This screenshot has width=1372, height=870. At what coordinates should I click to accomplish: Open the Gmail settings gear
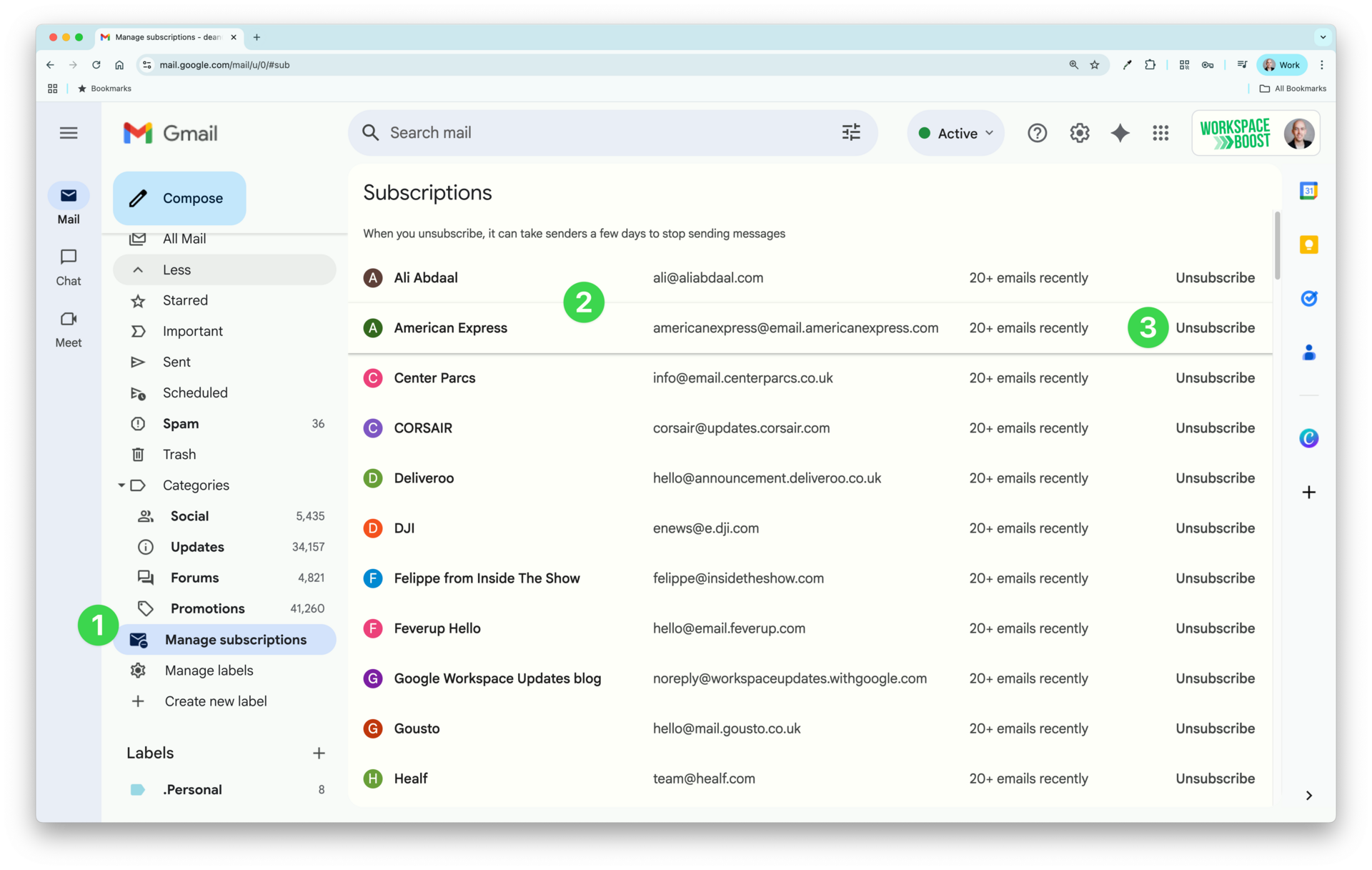[1079, 133]
